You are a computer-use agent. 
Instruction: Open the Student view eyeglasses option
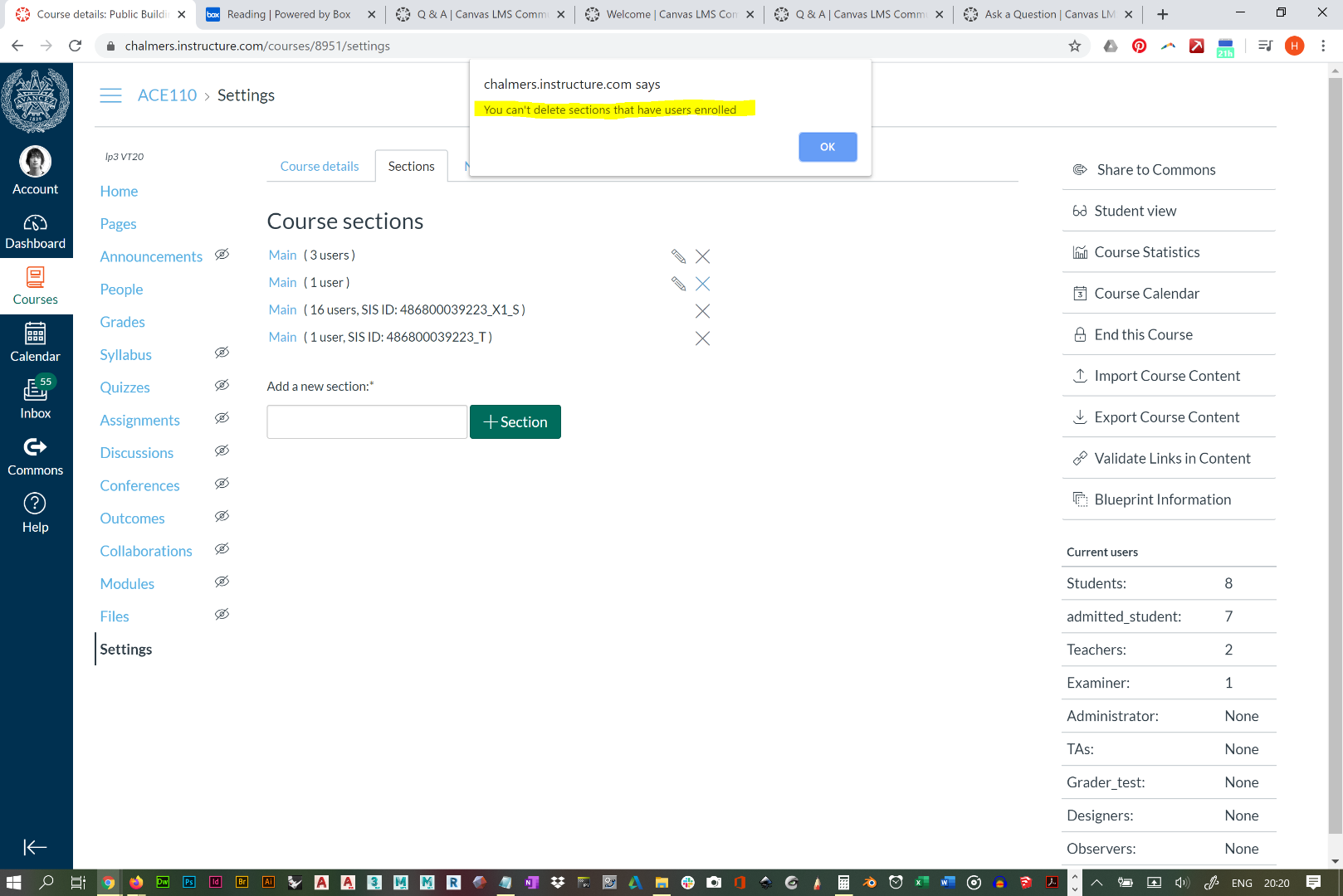coord(1134,210)
